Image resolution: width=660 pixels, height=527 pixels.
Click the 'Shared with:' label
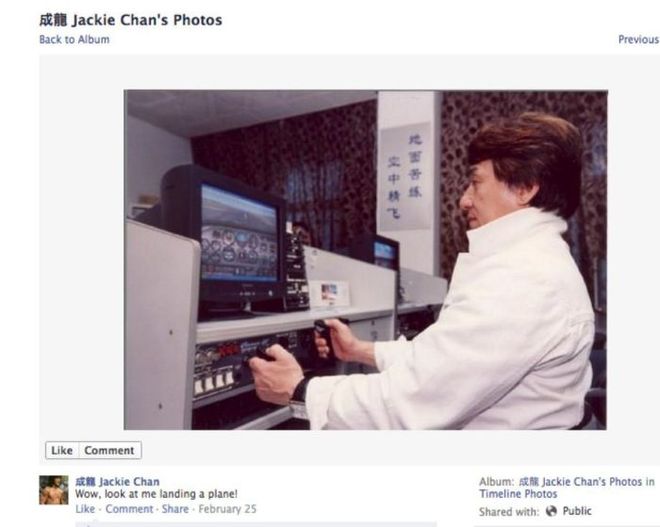point(509,511)
